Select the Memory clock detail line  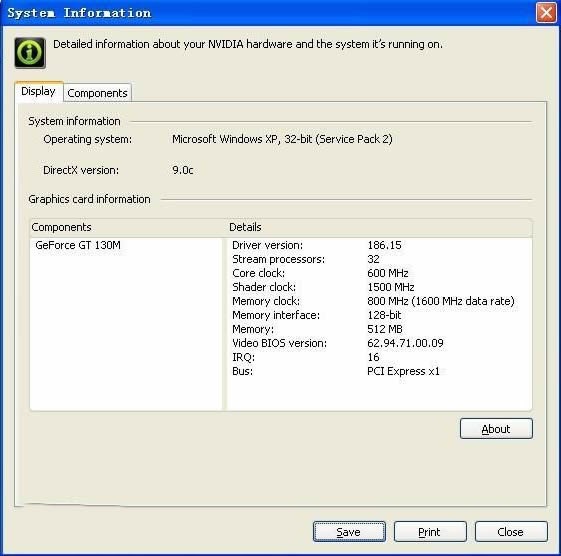tap(379, 301)
